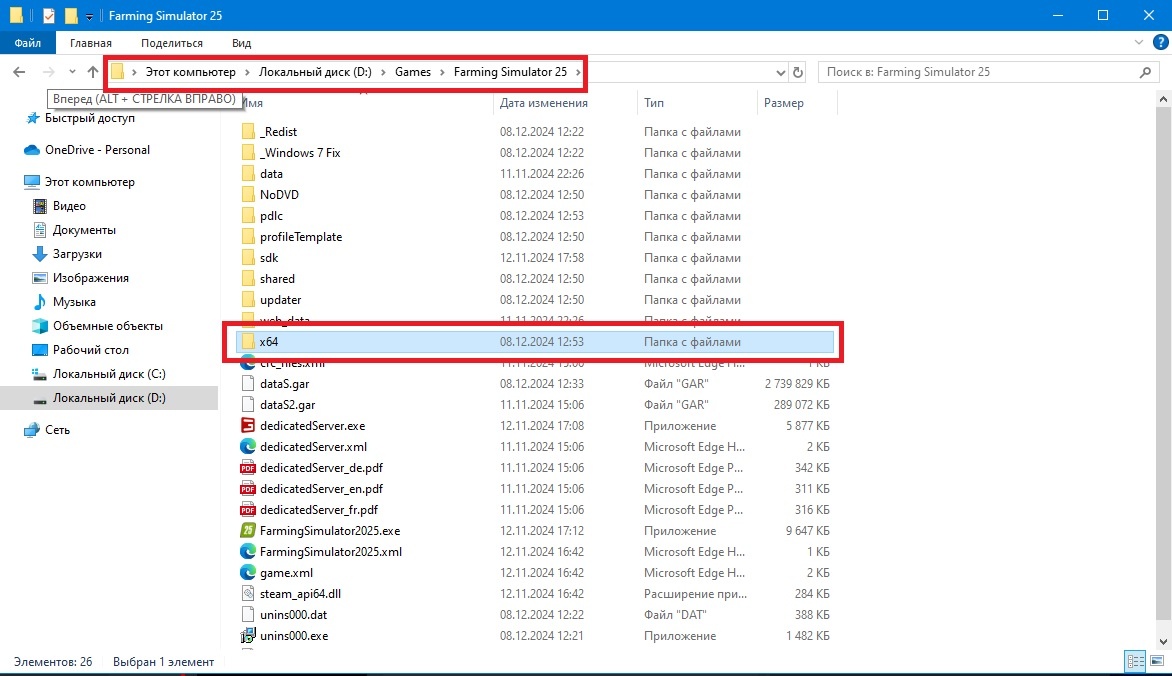Click Games in the address breadcrumb
Image resolution: width=1172 pixels, height=676 pixels.
click(413, 72)
